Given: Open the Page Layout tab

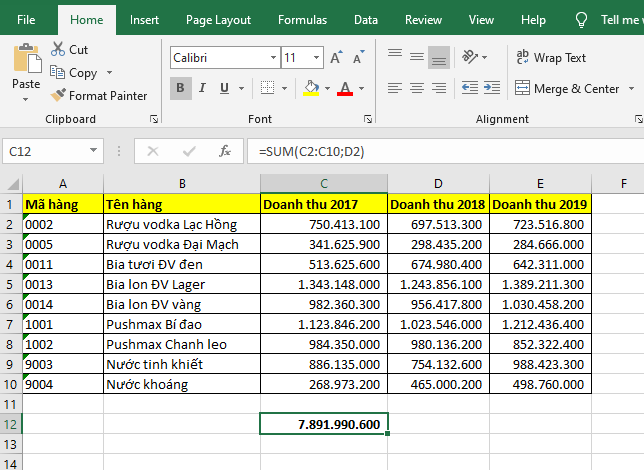Looking at the screenshot, I should coord(218,19).
